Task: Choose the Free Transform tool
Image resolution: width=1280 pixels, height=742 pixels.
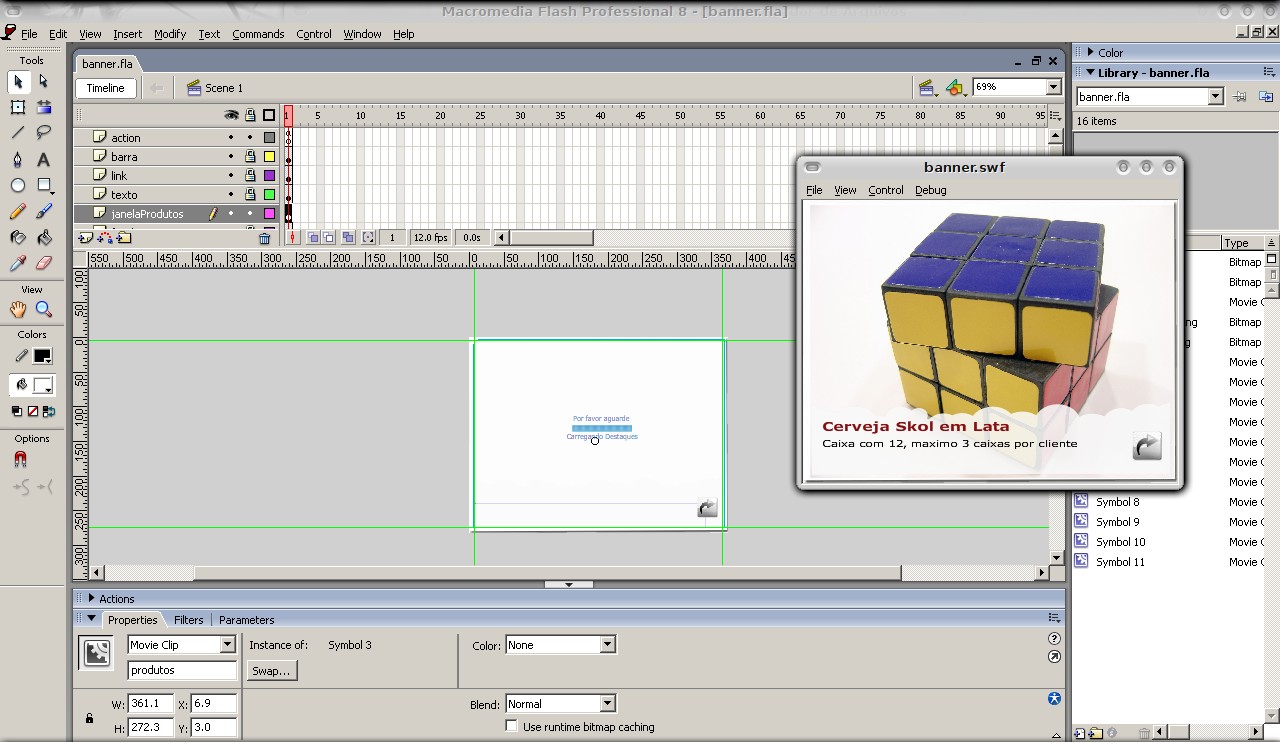Action: (18, 107)
